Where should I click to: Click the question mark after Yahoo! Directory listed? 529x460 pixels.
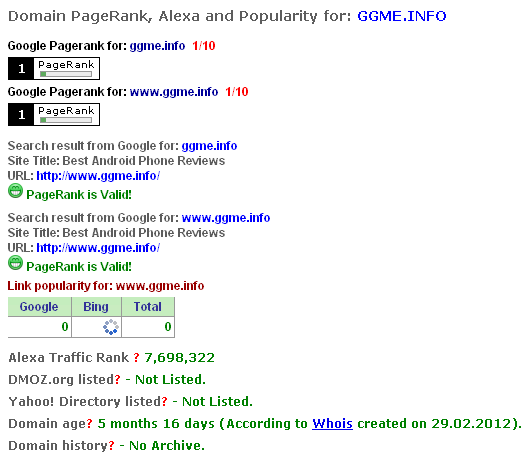point(164,402)
